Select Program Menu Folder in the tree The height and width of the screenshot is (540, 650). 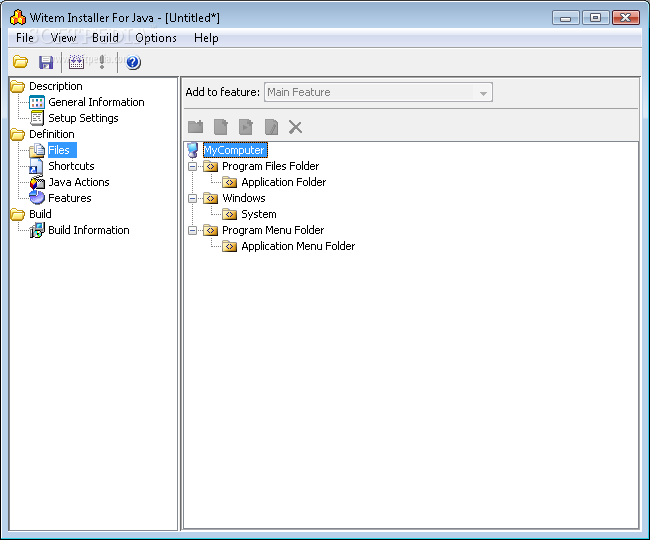(273, 230)
